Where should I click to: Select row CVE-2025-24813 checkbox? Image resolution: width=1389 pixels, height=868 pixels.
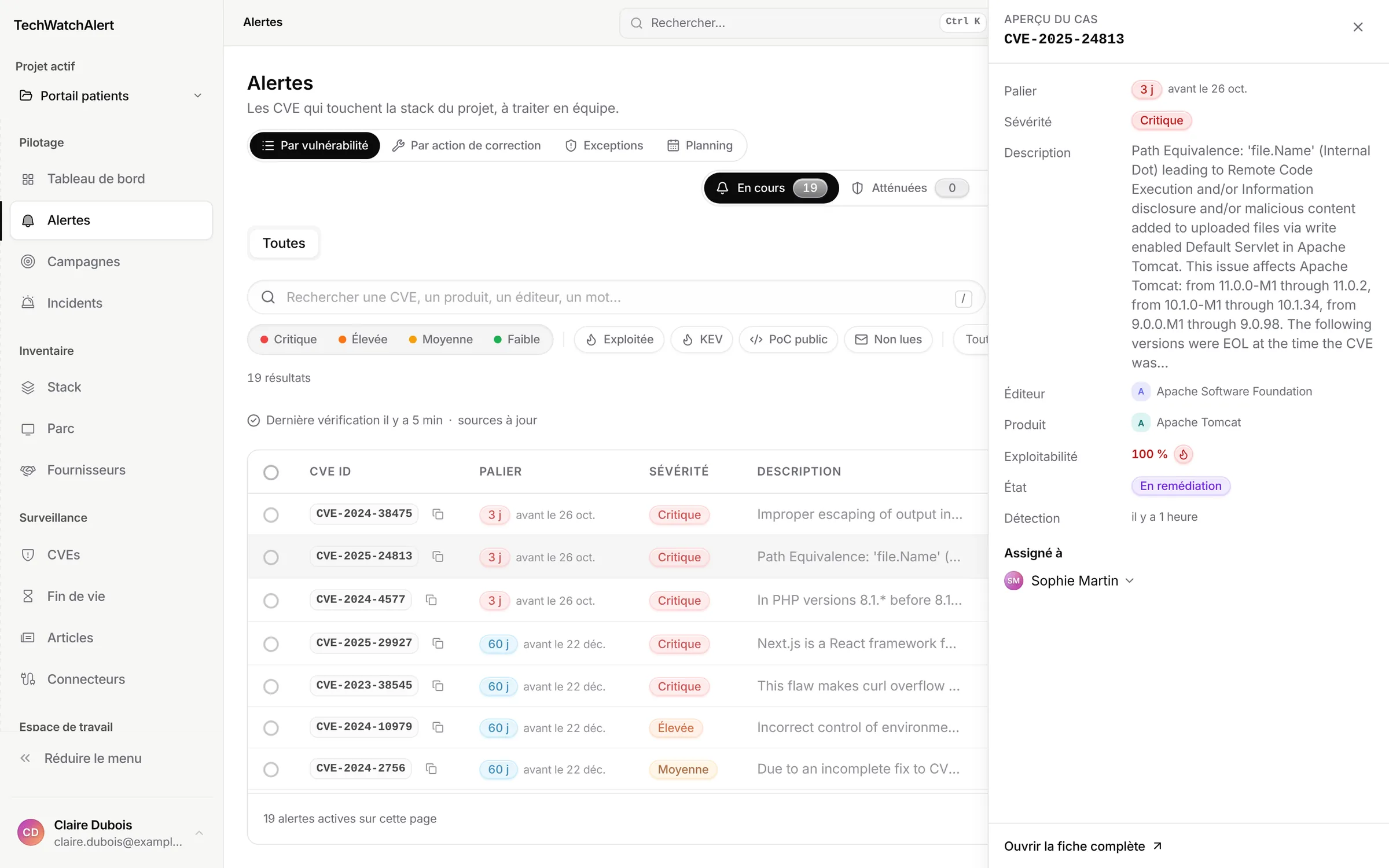[271, 557]
